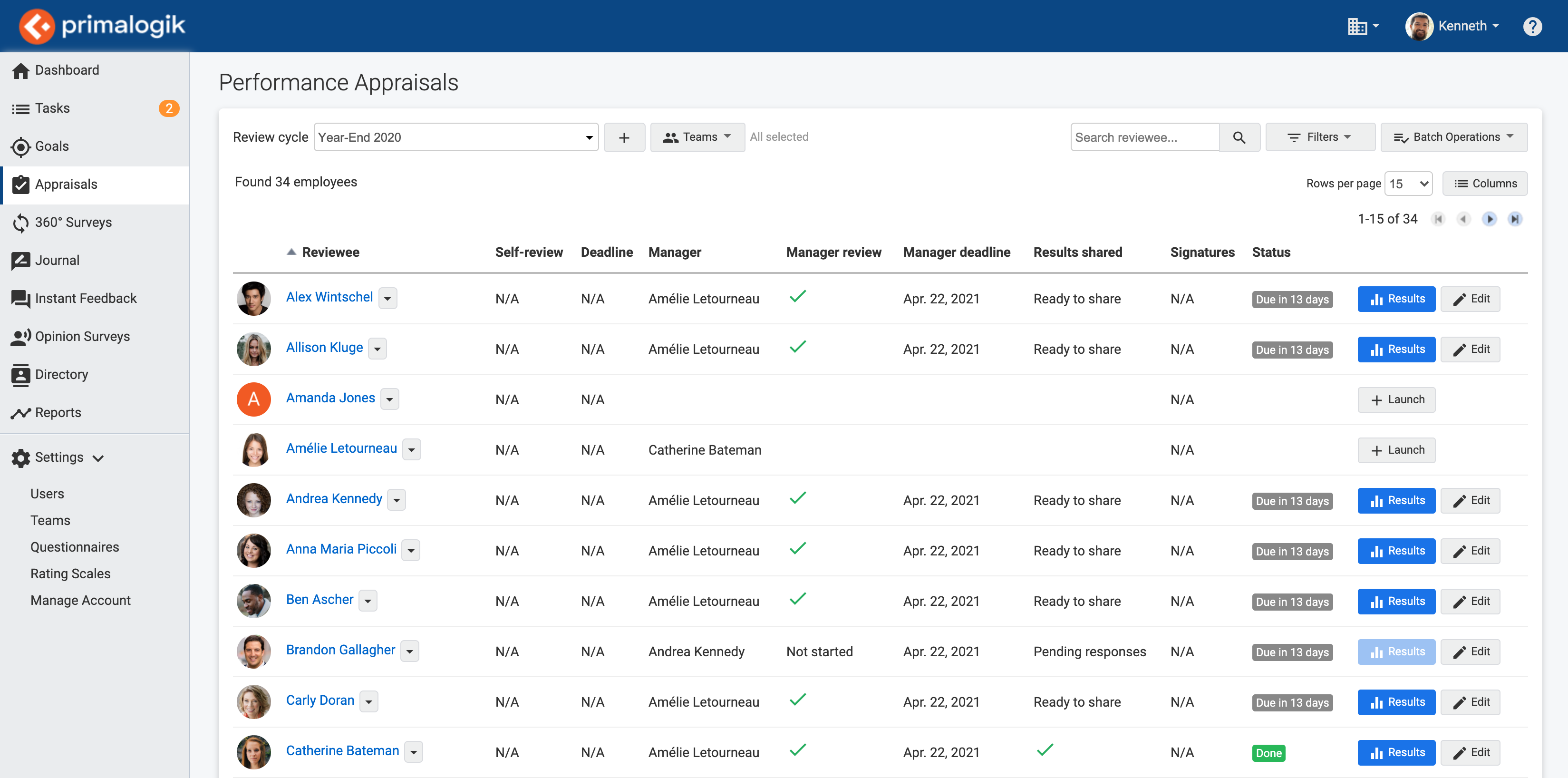This screenshot has width=1568, height=778.
Task: Go to next page arrow
Action: coord(1489,219)
